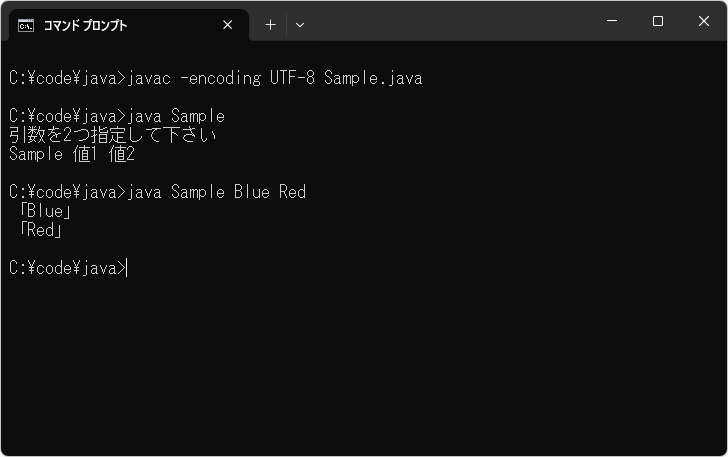
Task: Close the terminal window
Action: (x=703, y=21)
